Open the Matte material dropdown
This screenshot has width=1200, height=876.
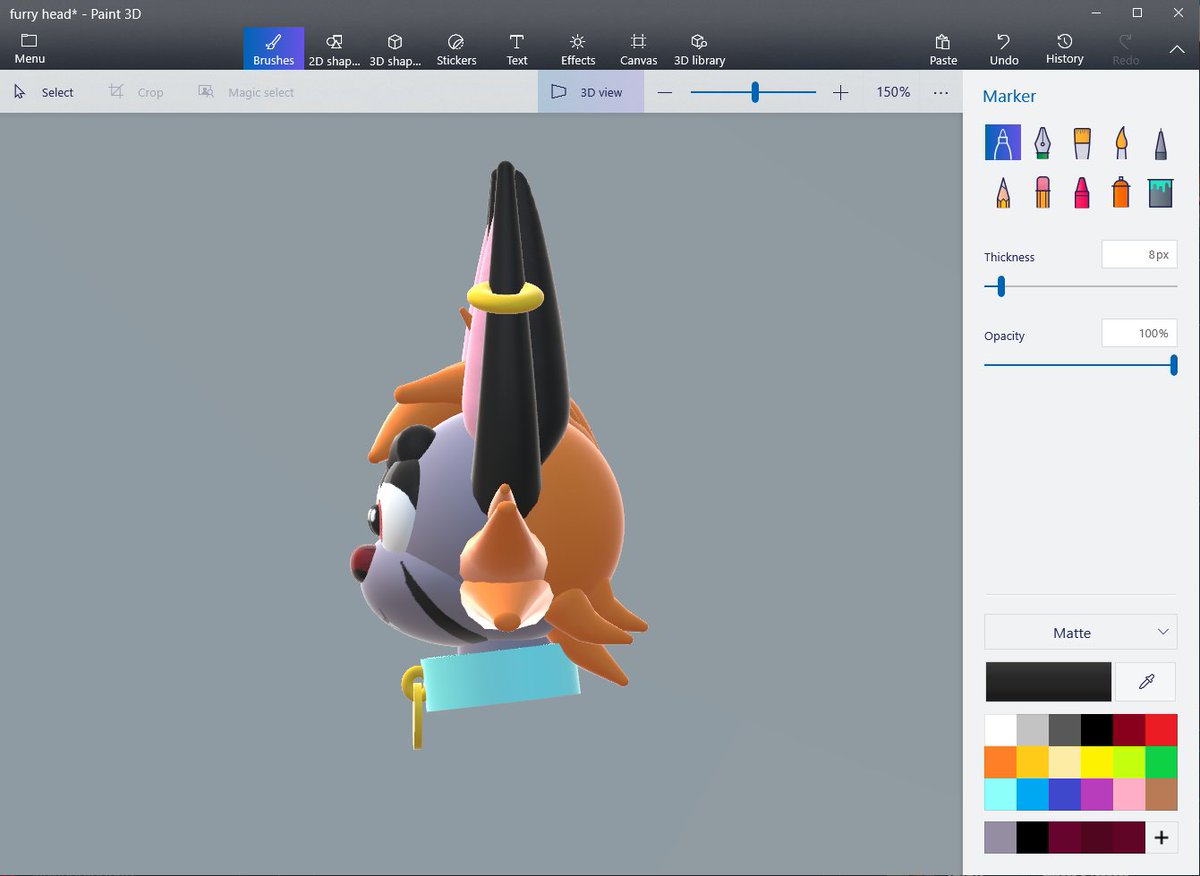click(x=1081, y=632)
